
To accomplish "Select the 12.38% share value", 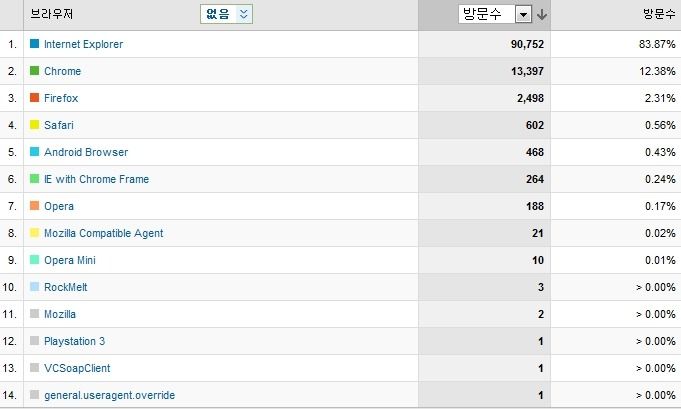I will pyautogui.click(x=657, y=71).
